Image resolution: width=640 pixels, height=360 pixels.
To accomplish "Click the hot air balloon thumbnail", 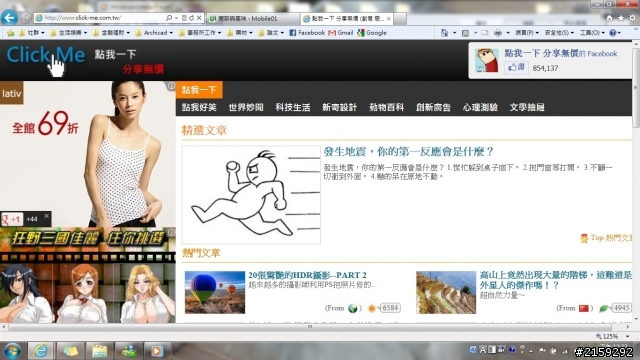I will (x=215, y=292).
